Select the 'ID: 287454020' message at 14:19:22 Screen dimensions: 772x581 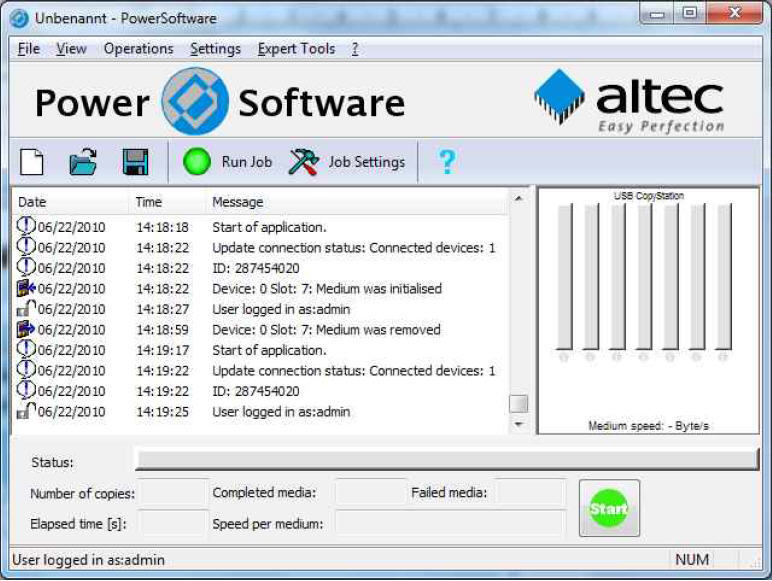click(256, 391)
